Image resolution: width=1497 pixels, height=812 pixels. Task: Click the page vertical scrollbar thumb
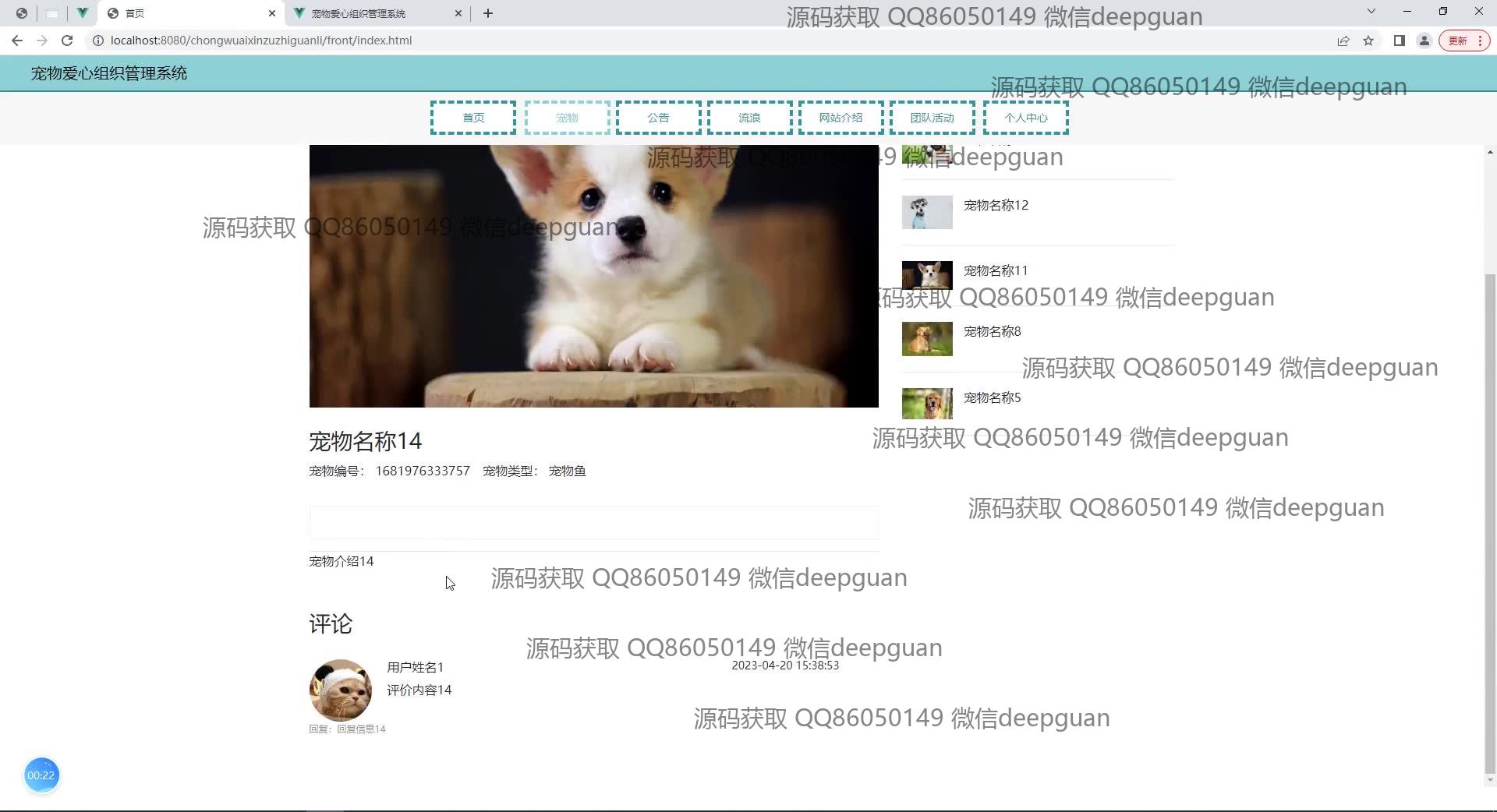click(x=1490, y=522)
